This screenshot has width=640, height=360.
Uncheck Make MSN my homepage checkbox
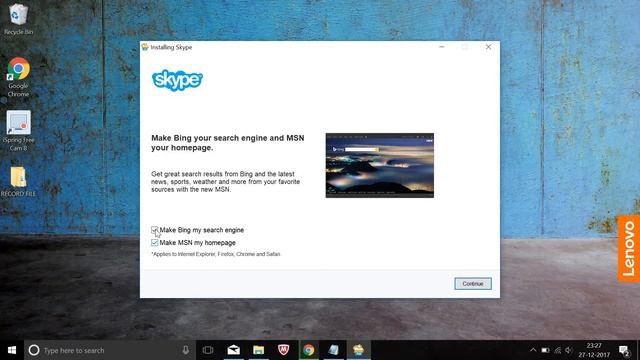(154, 243)
